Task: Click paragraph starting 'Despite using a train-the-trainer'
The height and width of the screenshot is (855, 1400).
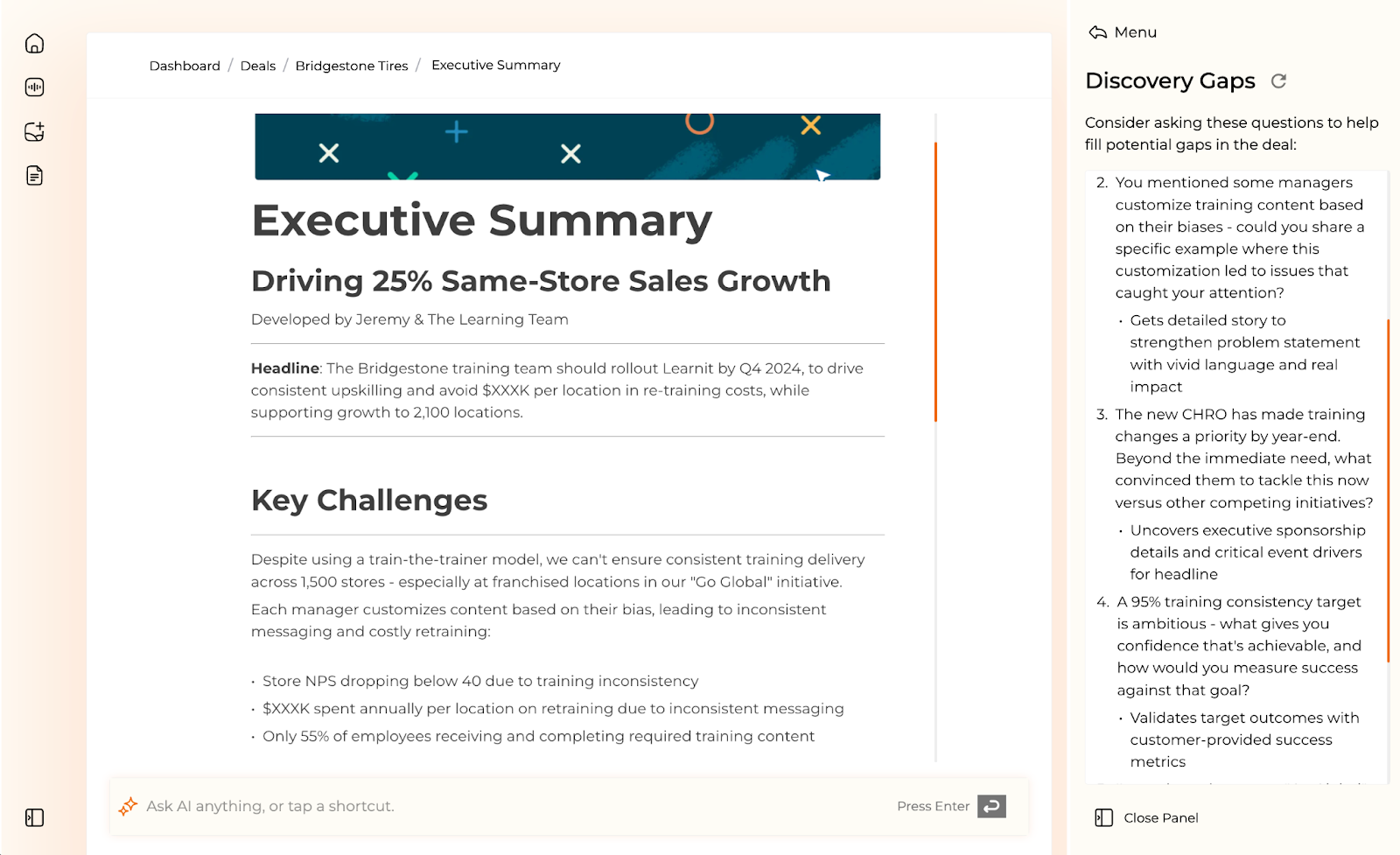Action: click(x=558, y=571)
